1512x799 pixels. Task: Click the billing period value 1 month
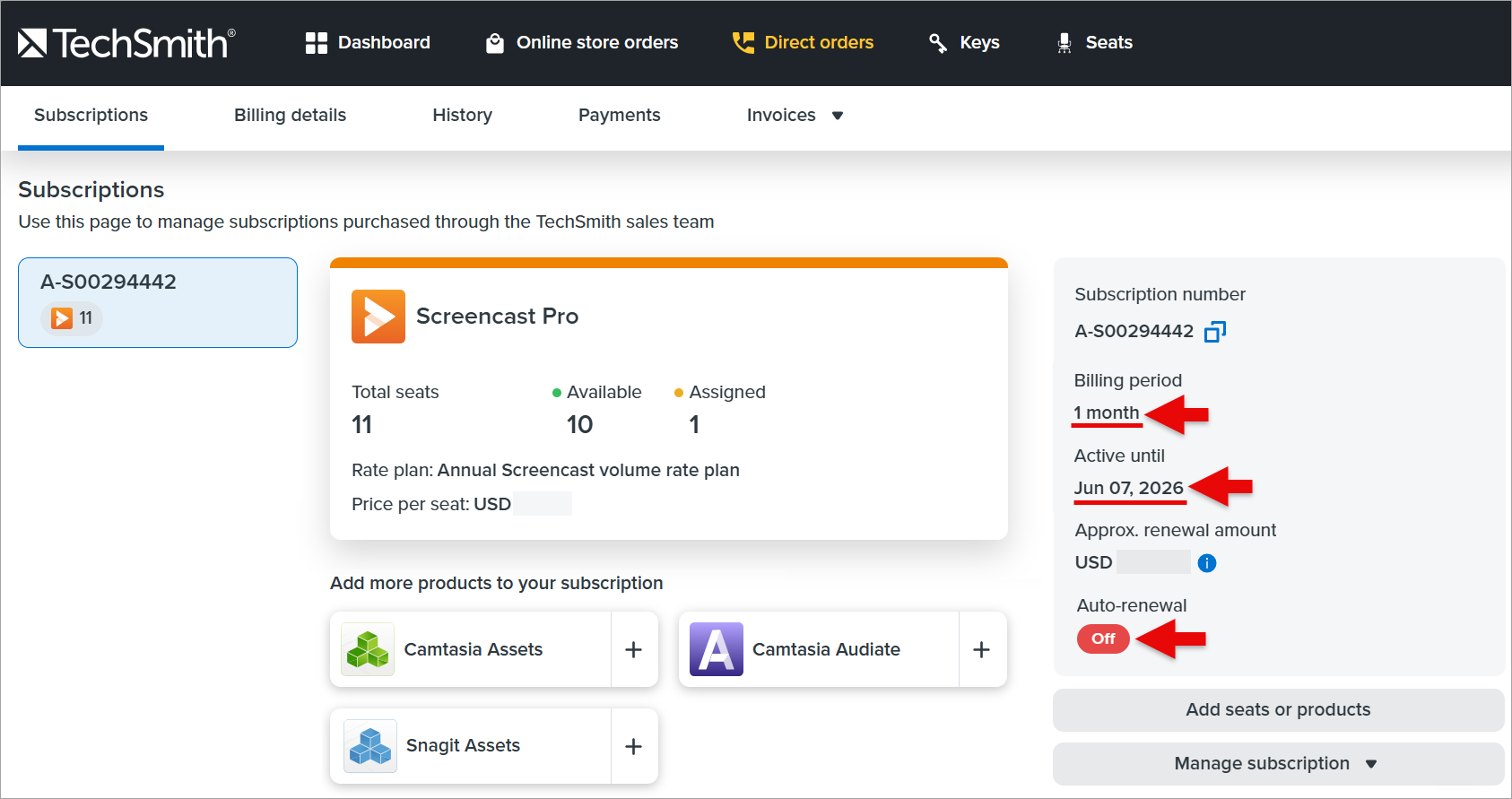pyautogui.click(x=1107, y=413)
